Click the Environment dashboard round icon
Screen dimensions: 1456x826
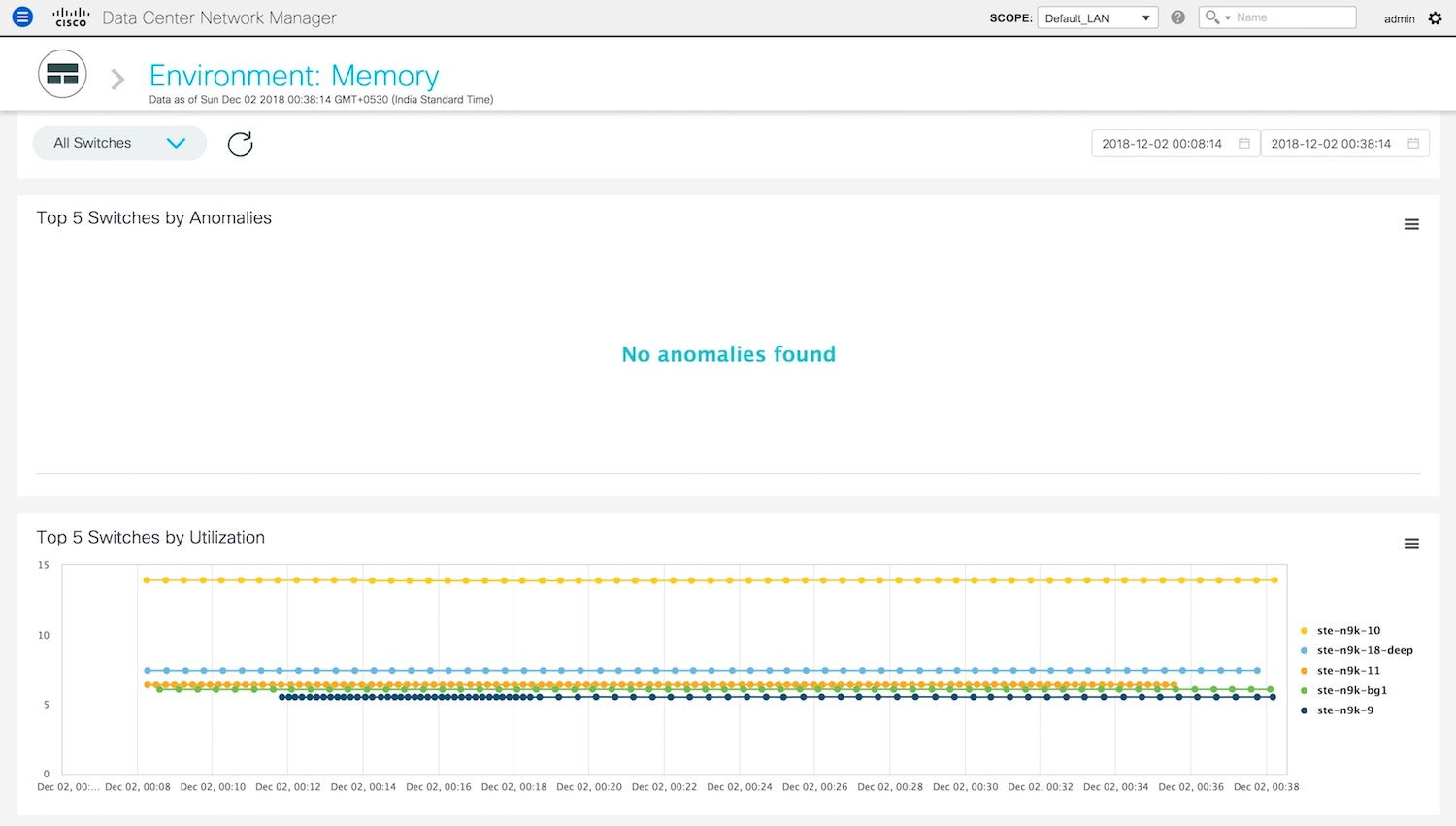tap(62, 75)
